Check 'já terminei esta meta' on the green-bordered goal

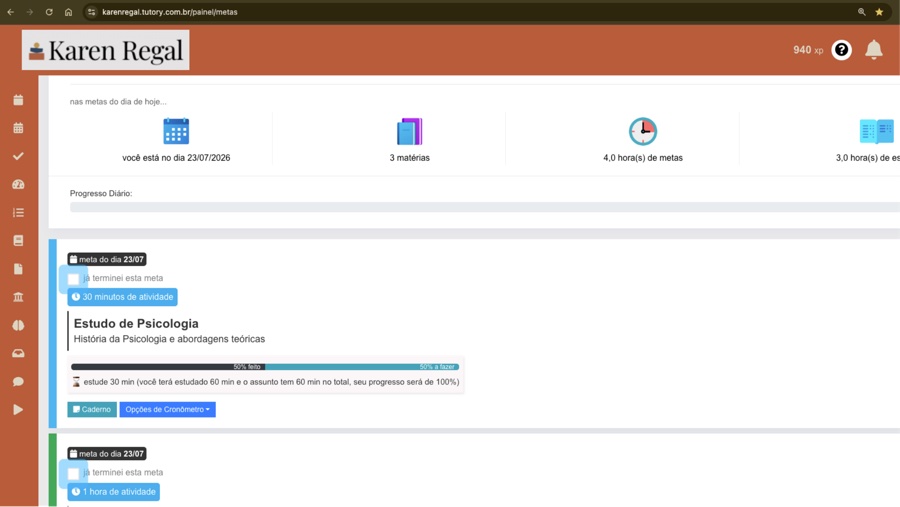click(73, 474)
